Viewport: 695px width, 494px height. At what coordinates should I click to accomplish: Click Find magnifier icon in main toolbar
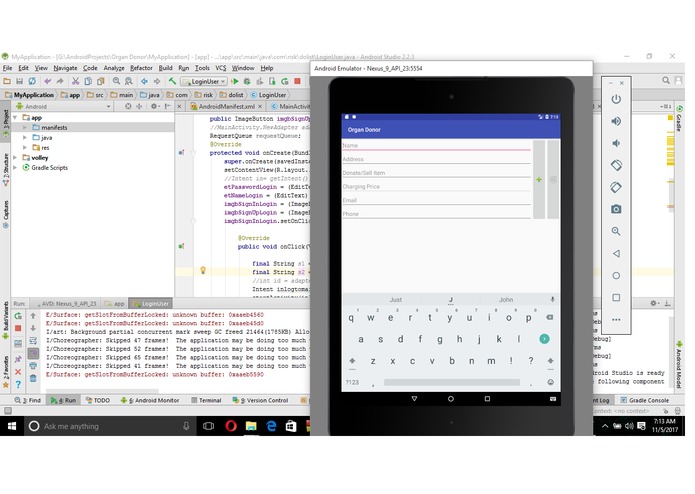[116, 81]
